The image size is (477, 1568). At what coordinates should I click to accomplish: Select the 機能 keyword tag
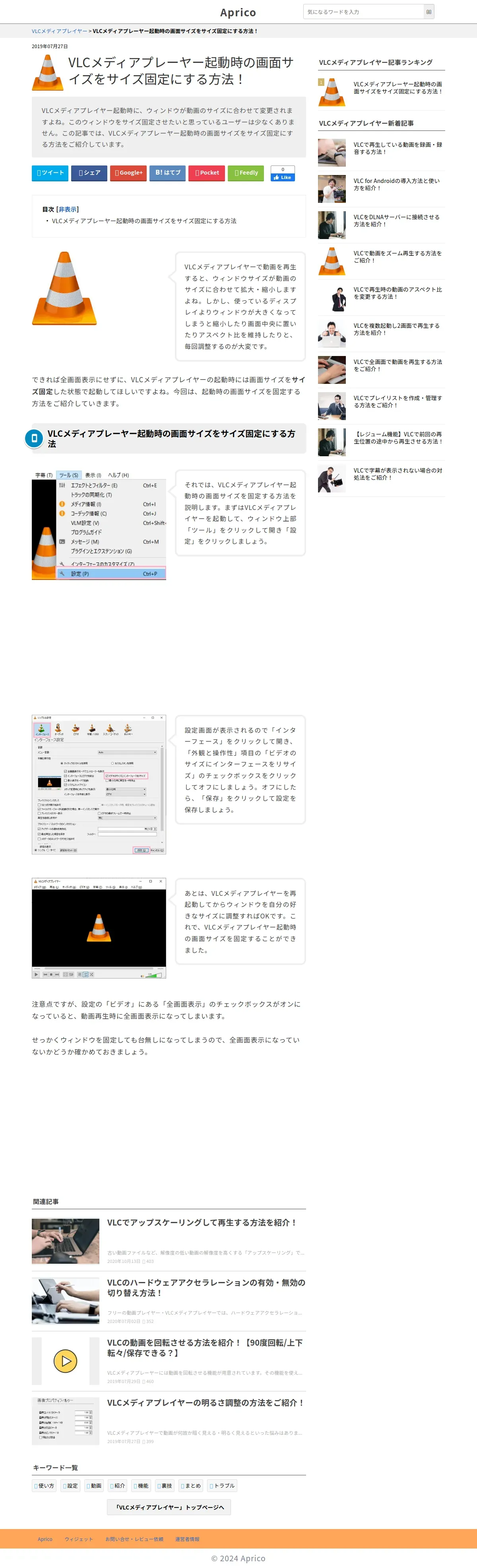[x=141, y=1486]
